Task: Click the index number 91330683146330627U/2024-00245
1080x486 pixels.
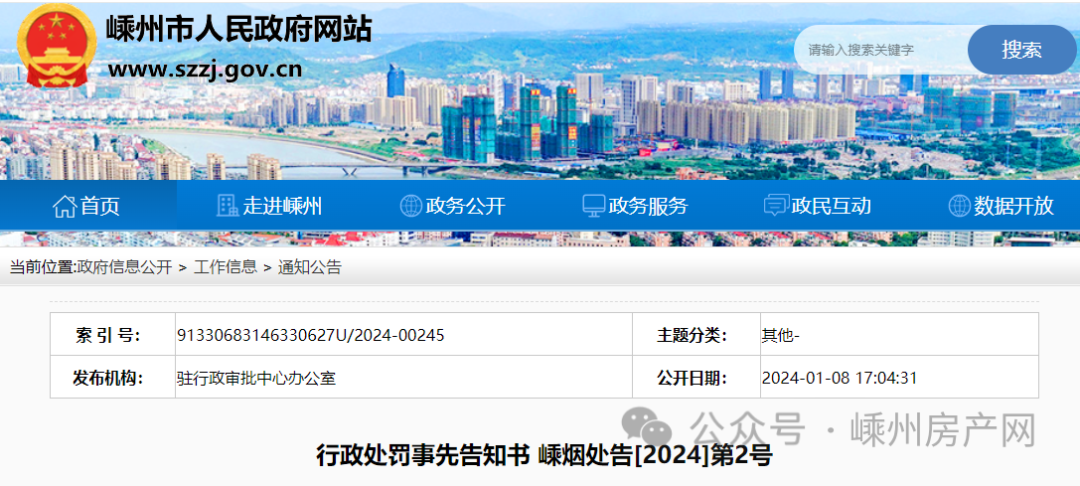Action: (311, 335)
